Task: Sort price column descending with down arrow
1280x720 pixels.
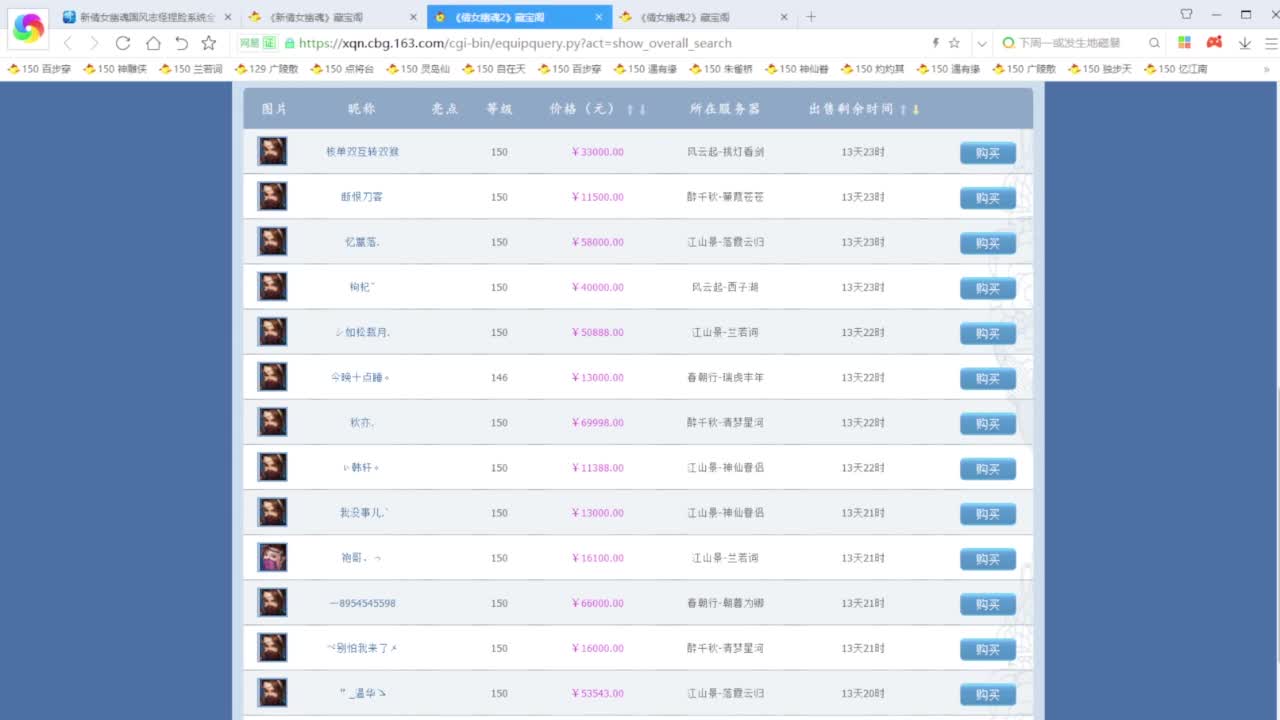Action: pyautogui.click(x=642, y=109)
